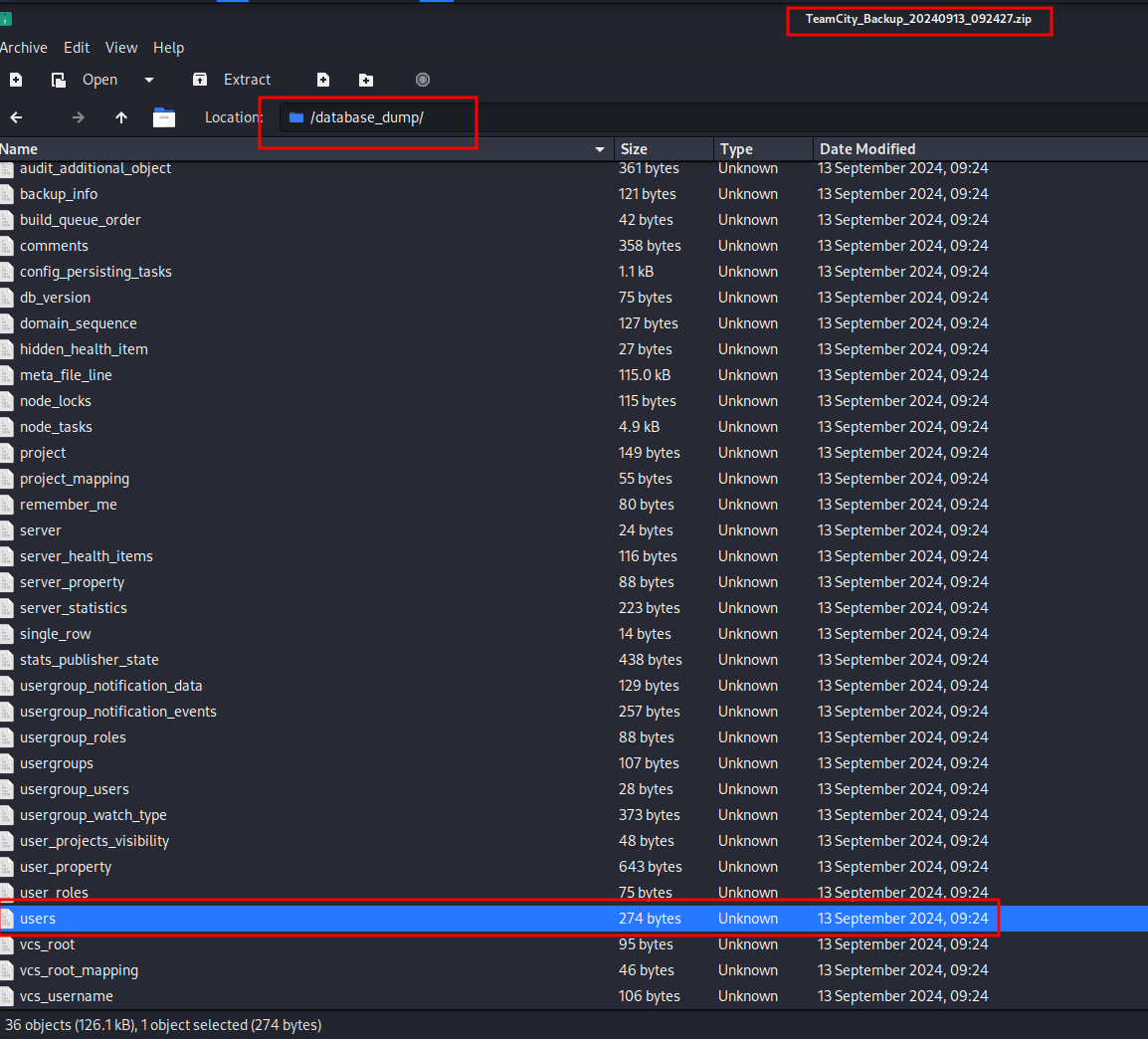Image resolution: width=1148 pixels, height=1039 pixels.
Task: Go forward to next location
Action: tap(79, 117)
